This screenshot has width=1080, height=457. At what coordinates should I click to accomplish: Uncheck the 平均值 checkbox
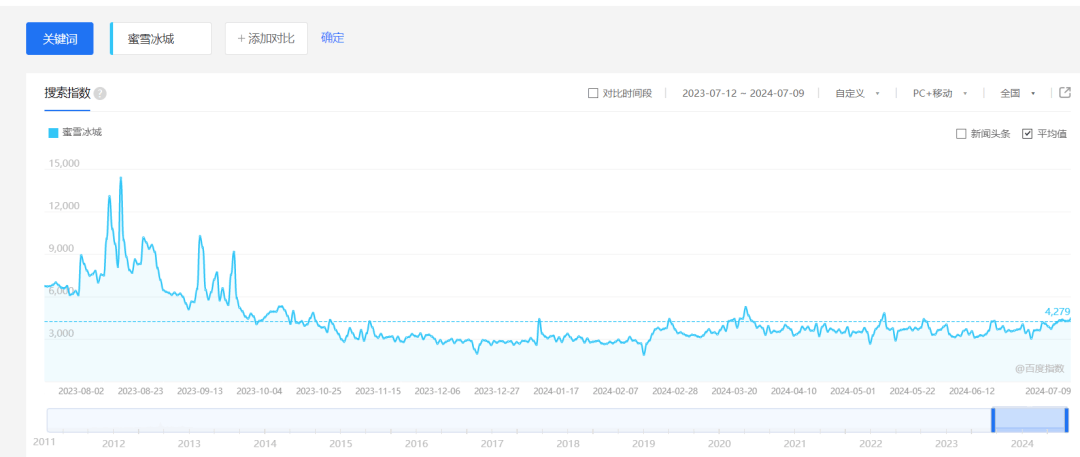1027,133
